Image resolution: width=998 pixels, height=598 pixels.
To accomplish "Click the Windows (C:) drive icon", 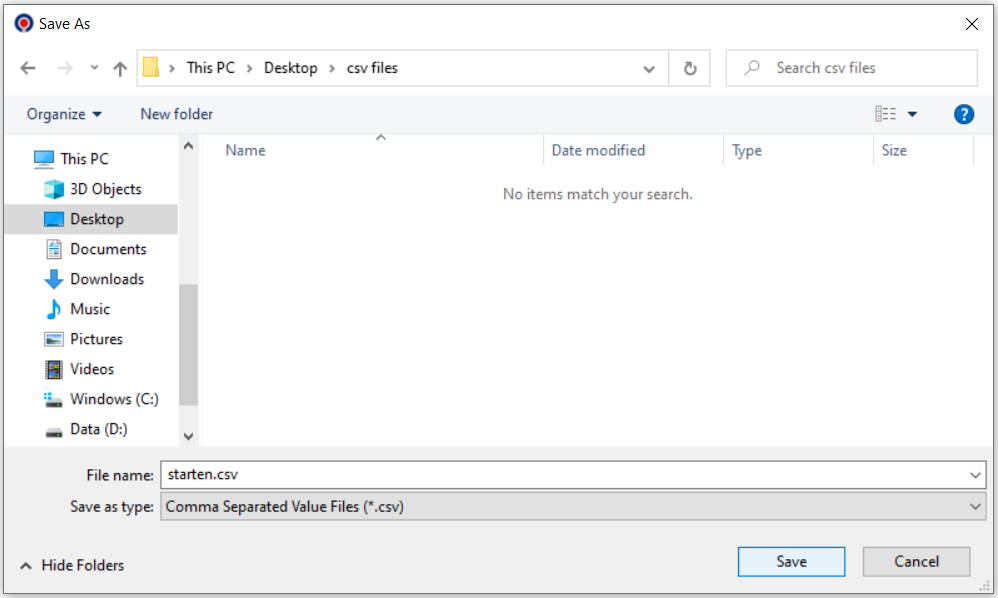I will 53,400.
